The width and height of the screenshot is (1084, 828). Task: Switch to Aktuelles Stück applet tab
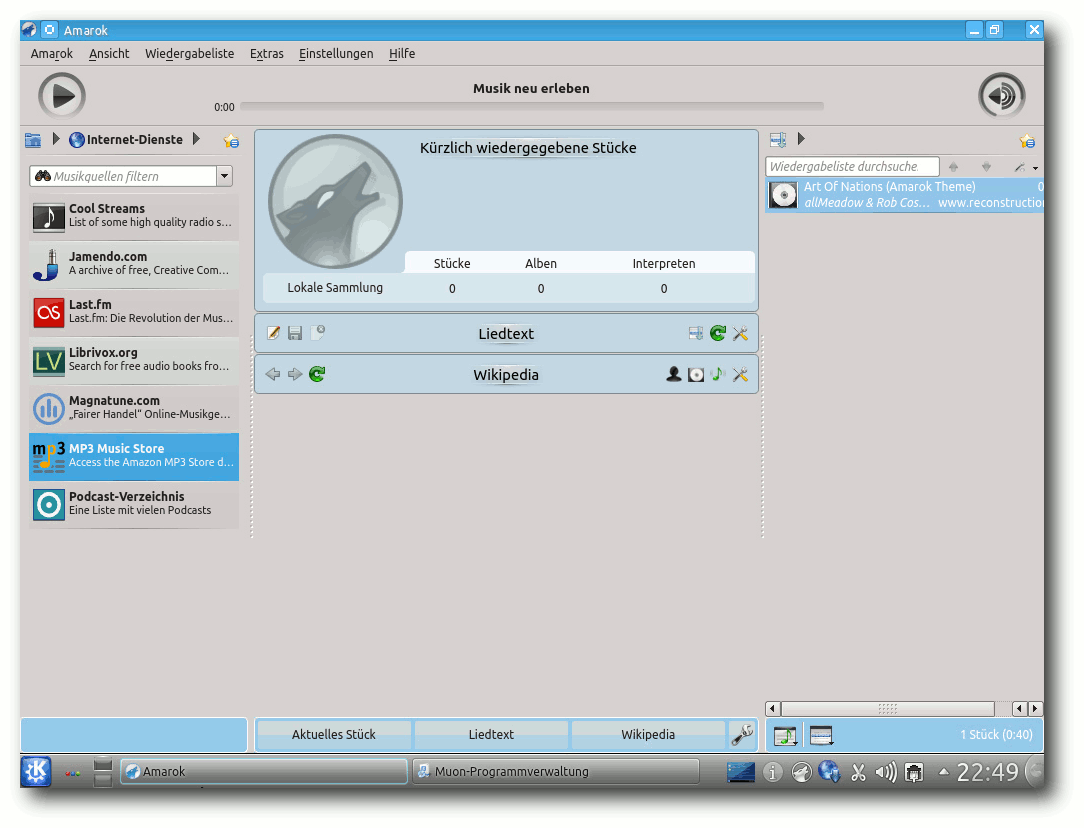click(x=334, y=734)
